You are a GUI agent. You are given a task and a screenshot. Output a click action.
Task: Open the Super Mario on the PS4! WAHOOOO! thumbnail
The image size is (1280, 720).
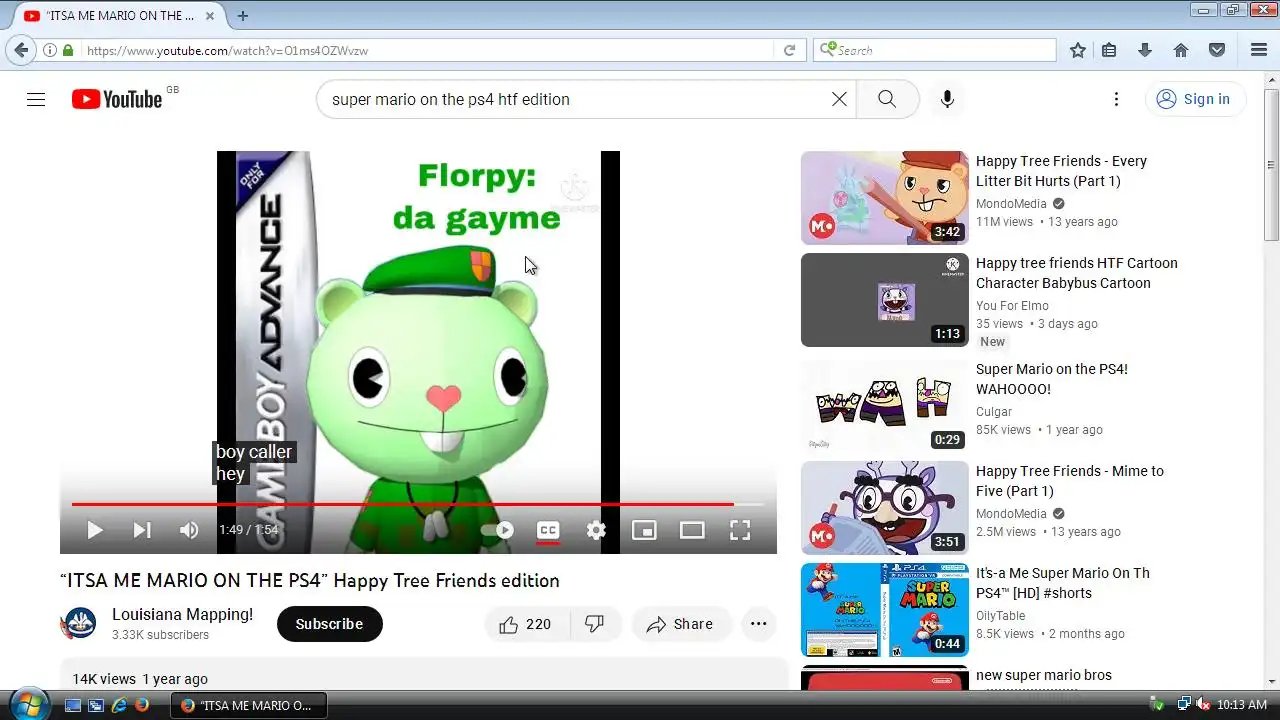coord(885,406)
